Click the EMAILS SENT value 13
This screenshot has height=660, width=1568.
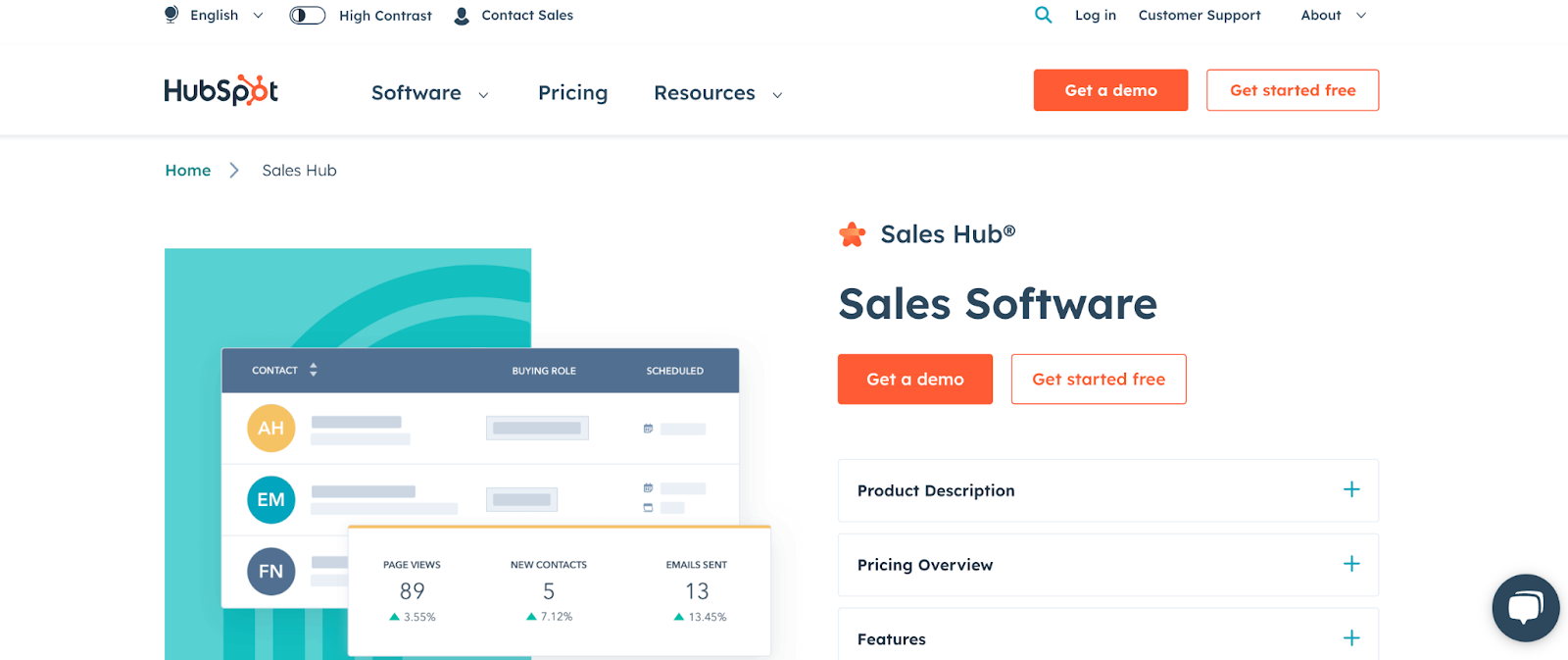coord(697,591)
